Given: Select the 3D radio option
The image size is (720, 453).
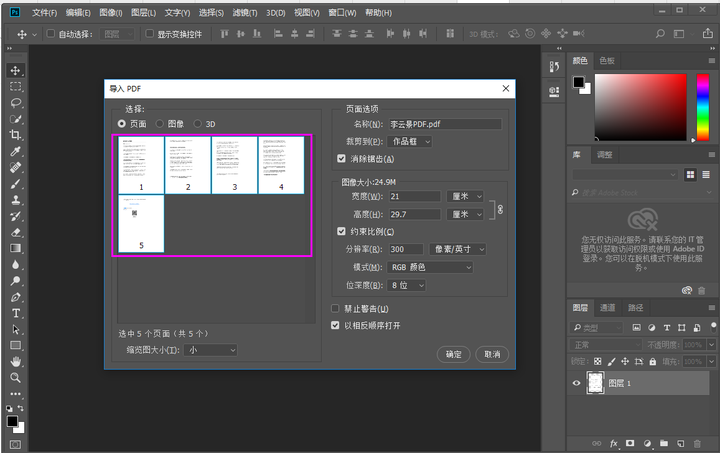Looking at the screenshot, I should [x=197, y=124].
